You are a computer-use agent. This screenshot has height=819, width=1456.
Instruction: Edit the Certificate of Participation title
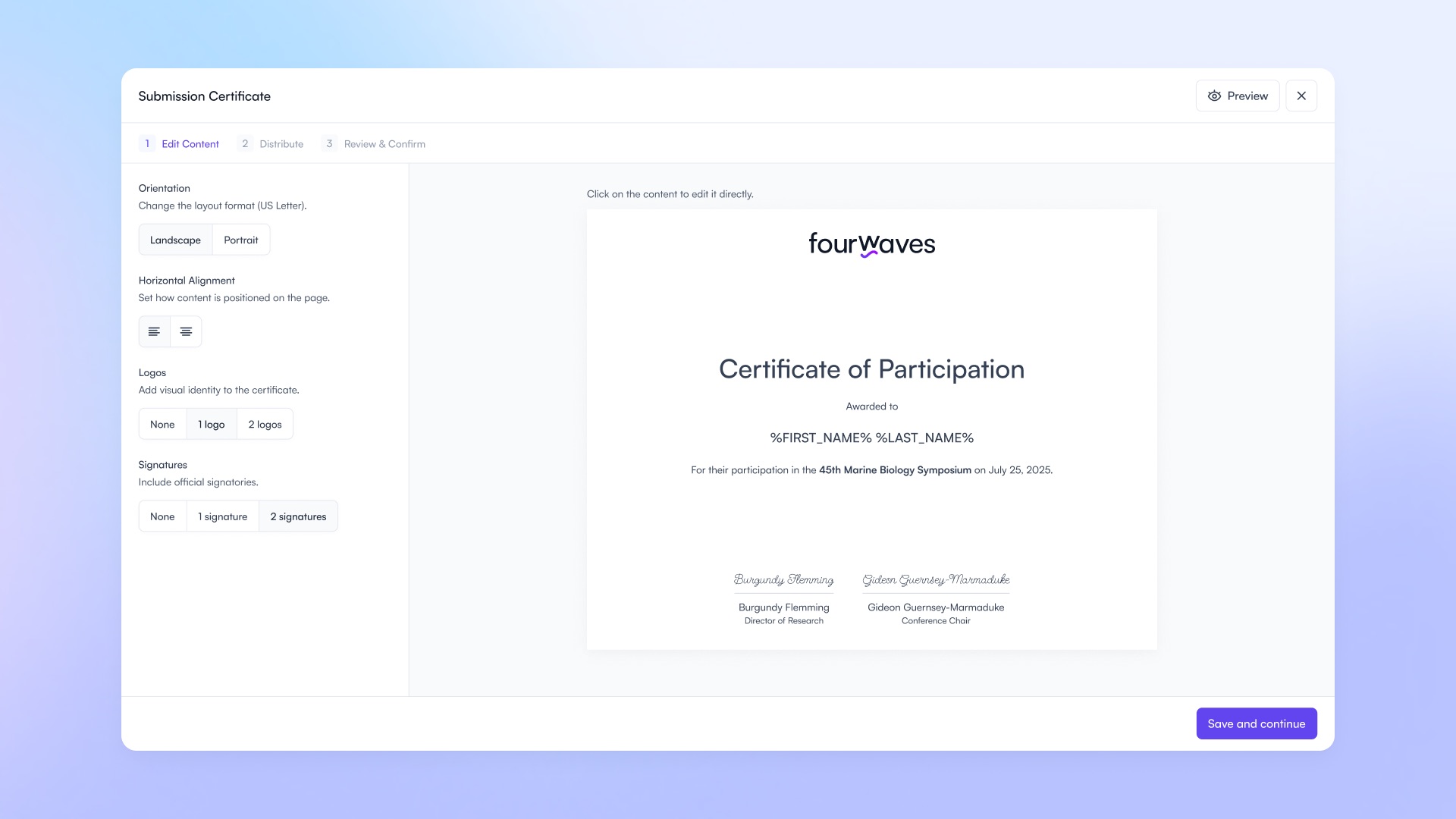(871, 369)
